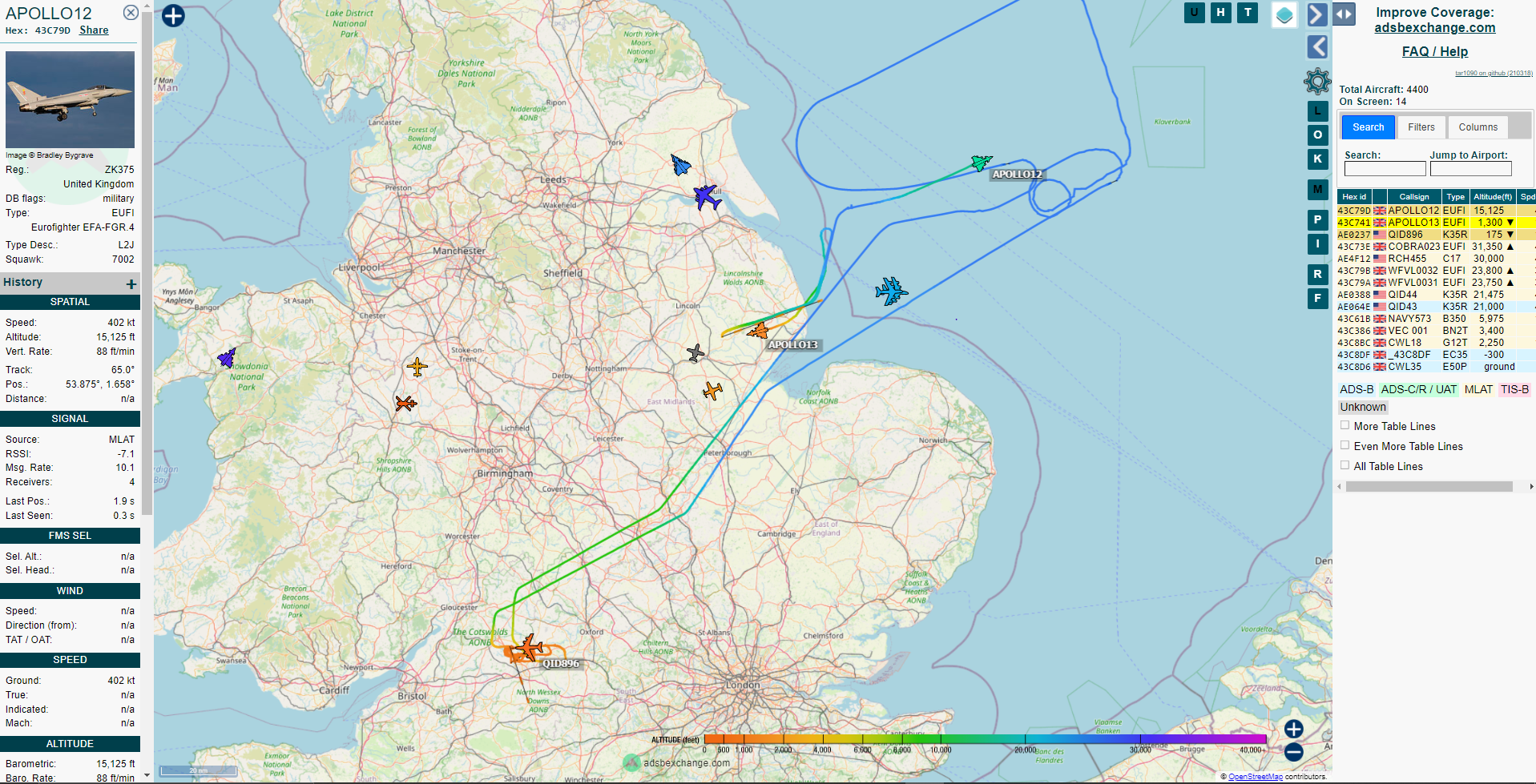Click the R map option button

click(1317, 275)
